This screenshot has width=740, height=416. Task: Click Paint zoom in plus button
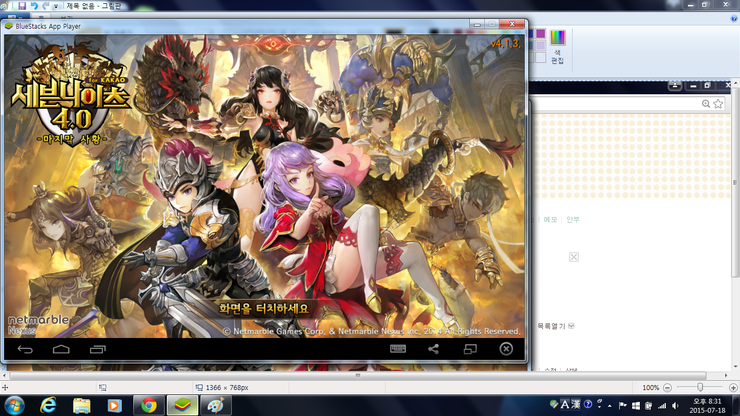pos(733,388)
